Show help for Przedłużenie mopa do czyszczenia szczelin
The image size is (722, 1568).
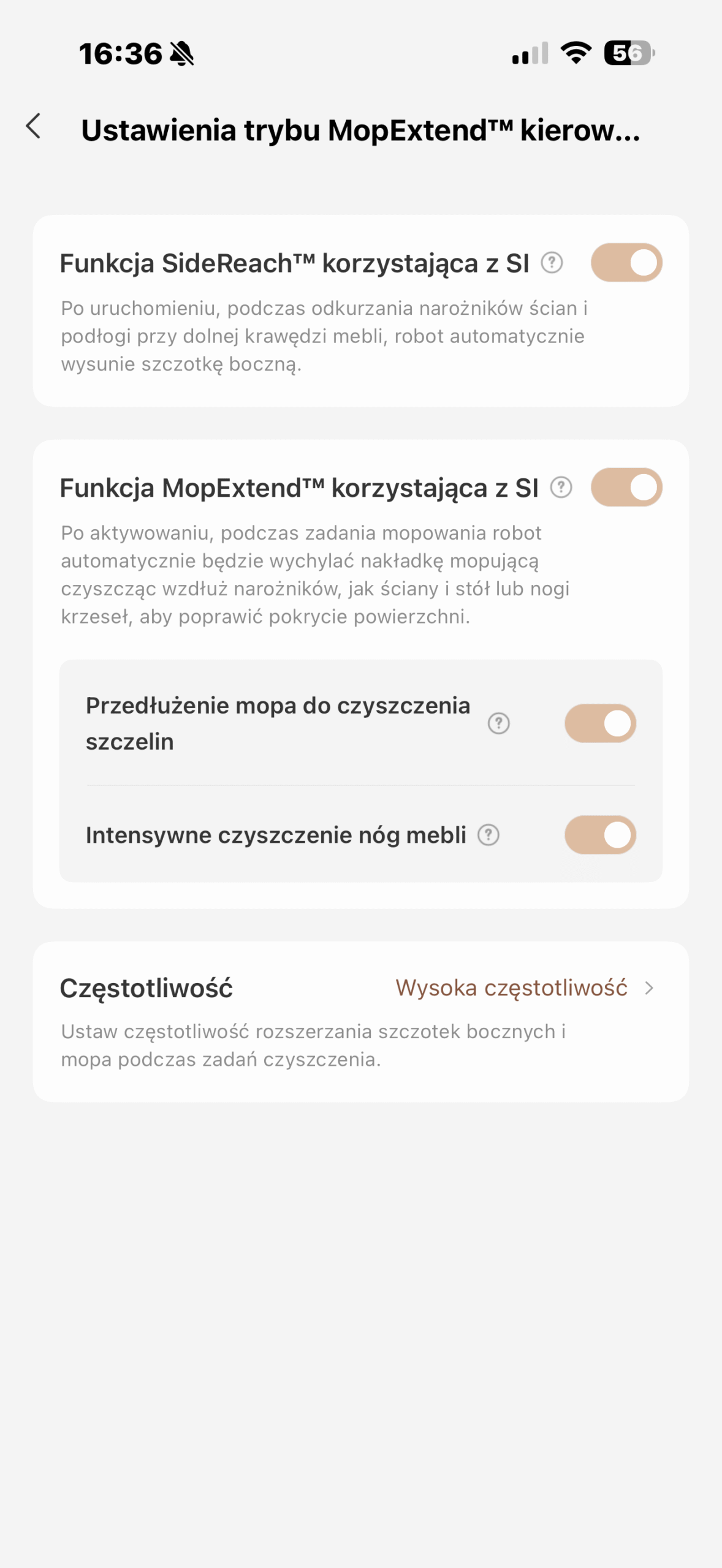point(498,723)
